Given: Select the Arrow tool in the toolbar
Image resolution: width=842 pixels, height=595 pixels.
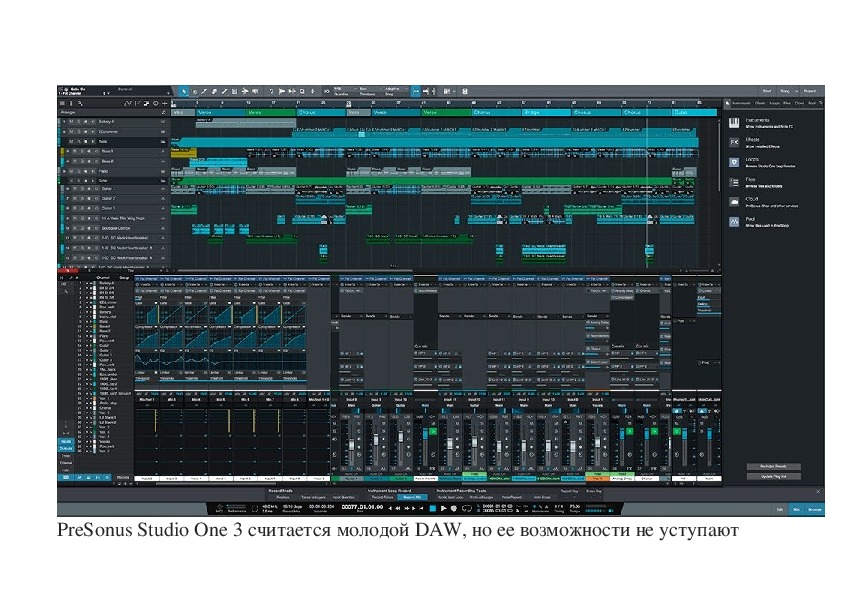Looking at the screenshot, I should [x=184, y=92].
